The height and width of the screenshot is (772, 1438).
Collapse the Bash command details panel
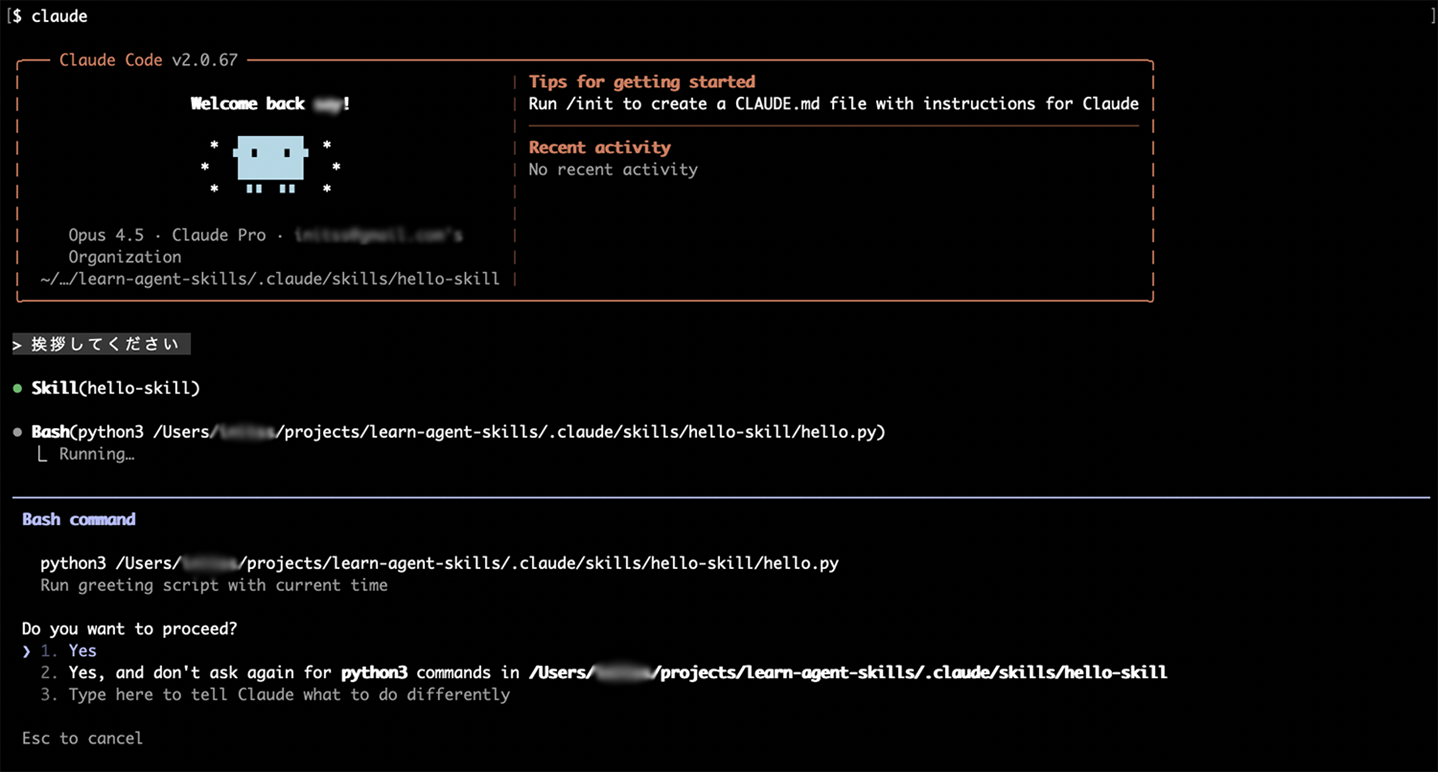click(78, 519)
